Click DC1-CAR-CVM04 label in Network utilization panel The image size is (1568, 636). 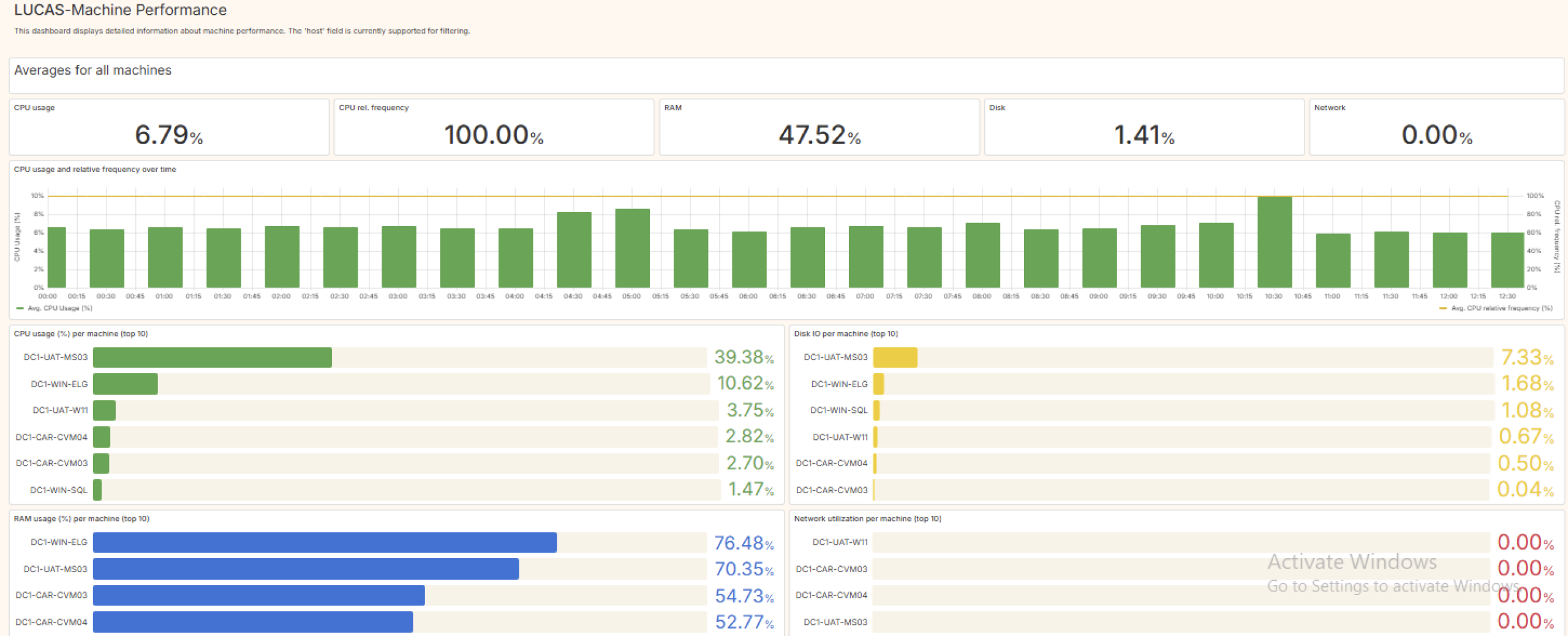pos(832,596)
